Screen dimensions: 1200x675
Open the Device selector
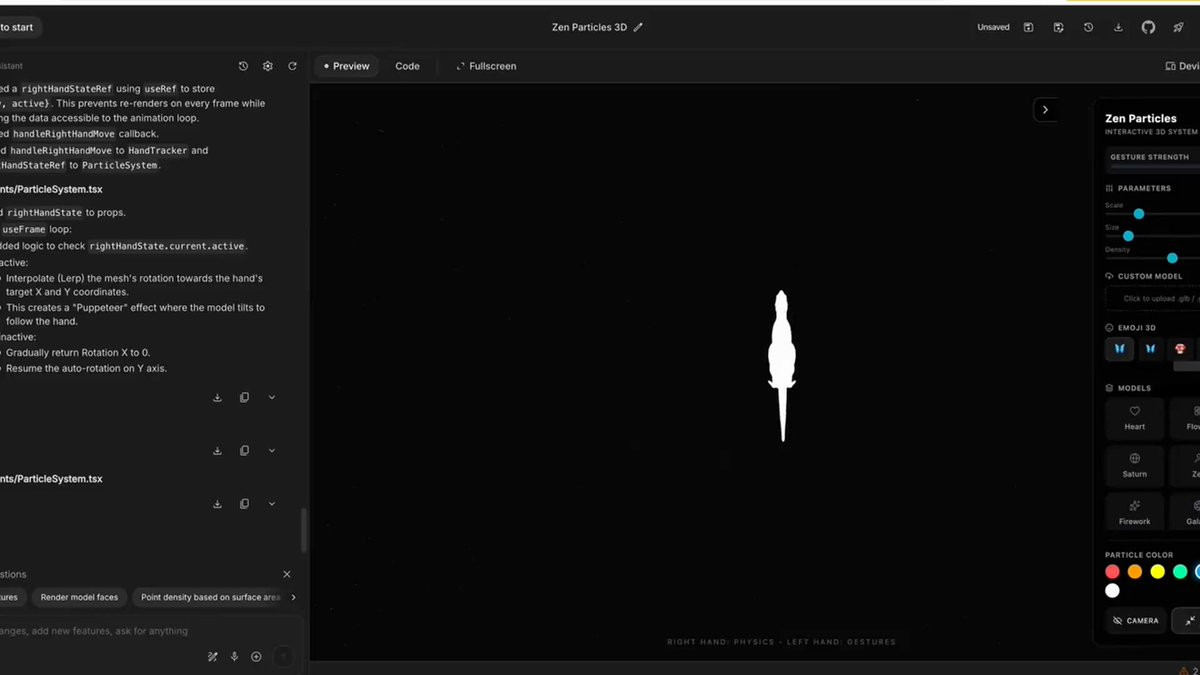1182,66
